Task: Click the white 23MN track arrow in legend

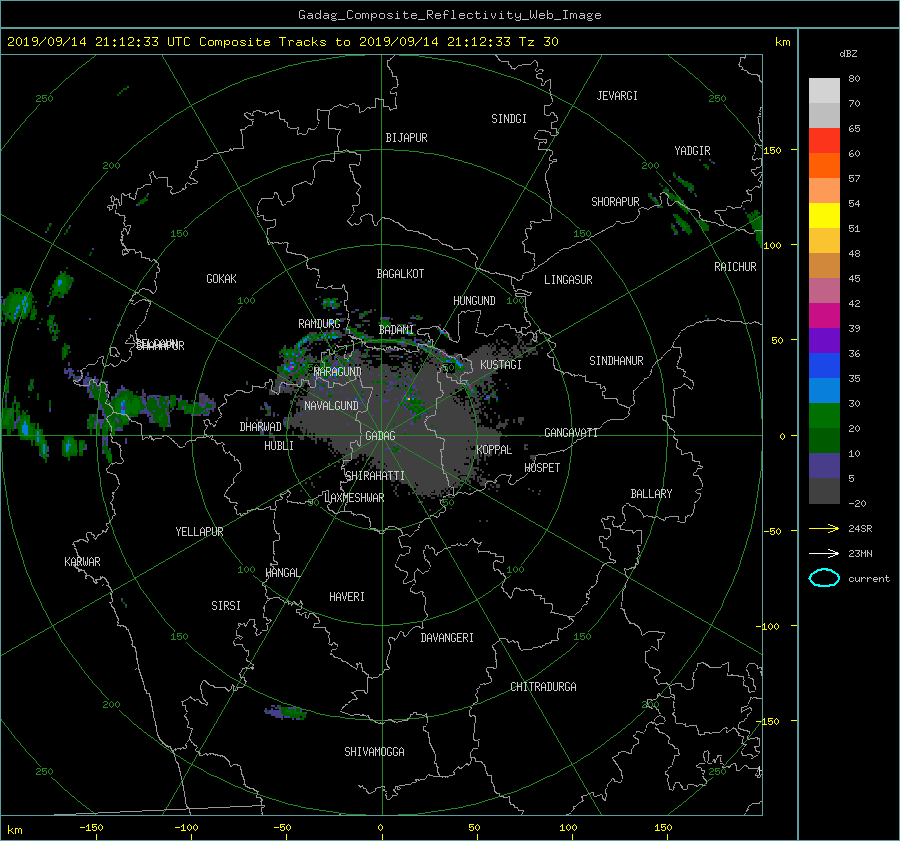Action: [x=824, y=553]
